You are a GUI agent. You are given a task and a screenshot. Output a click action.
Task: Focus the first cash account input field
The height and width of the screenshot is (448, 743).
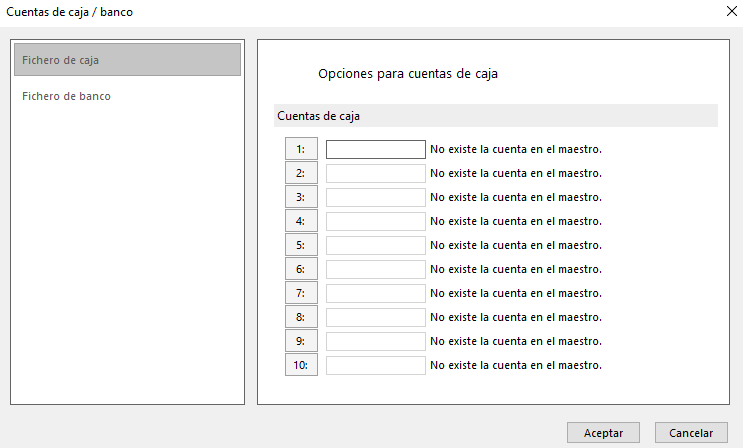376,149
